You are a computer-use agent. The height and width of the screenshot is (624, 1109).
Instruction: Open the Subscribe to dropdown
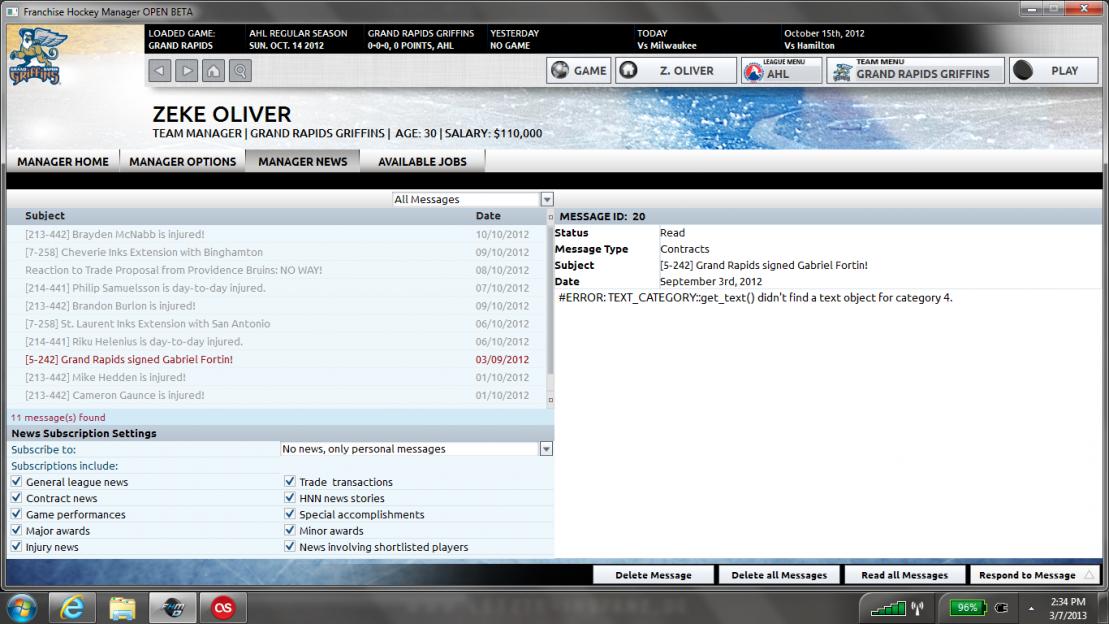[546, 449]
